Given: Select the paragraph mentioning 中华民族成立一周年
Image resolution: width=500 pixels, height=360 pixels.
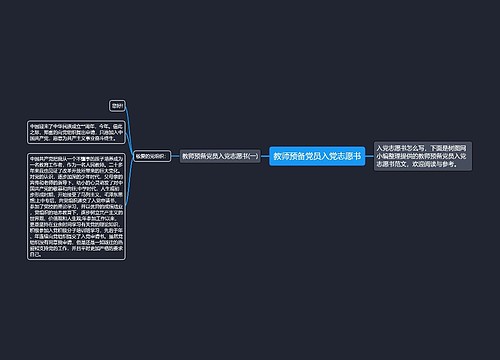Looking at the screenshot, I should click(x=76, y=132).
